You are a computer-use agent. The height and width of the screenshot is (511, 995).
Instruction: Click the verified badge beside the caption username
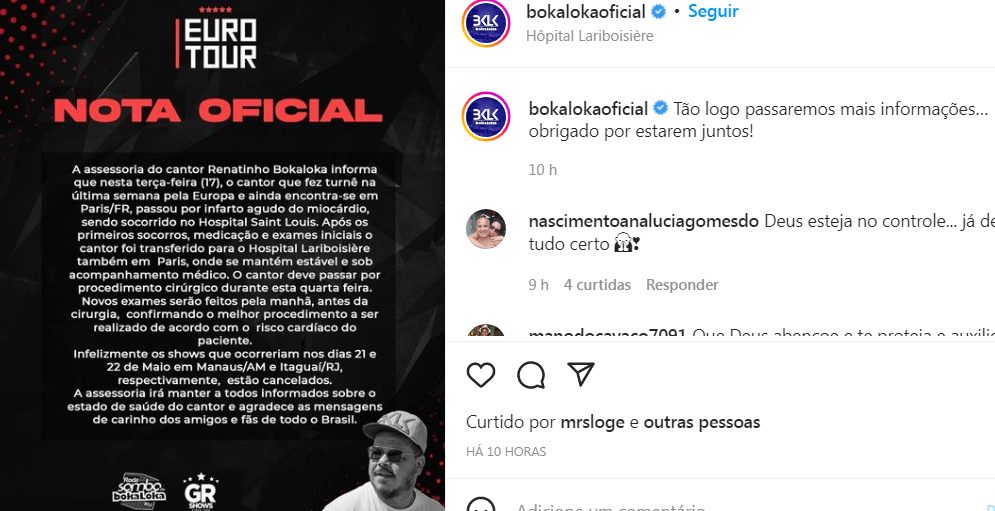tap(660, 109)
